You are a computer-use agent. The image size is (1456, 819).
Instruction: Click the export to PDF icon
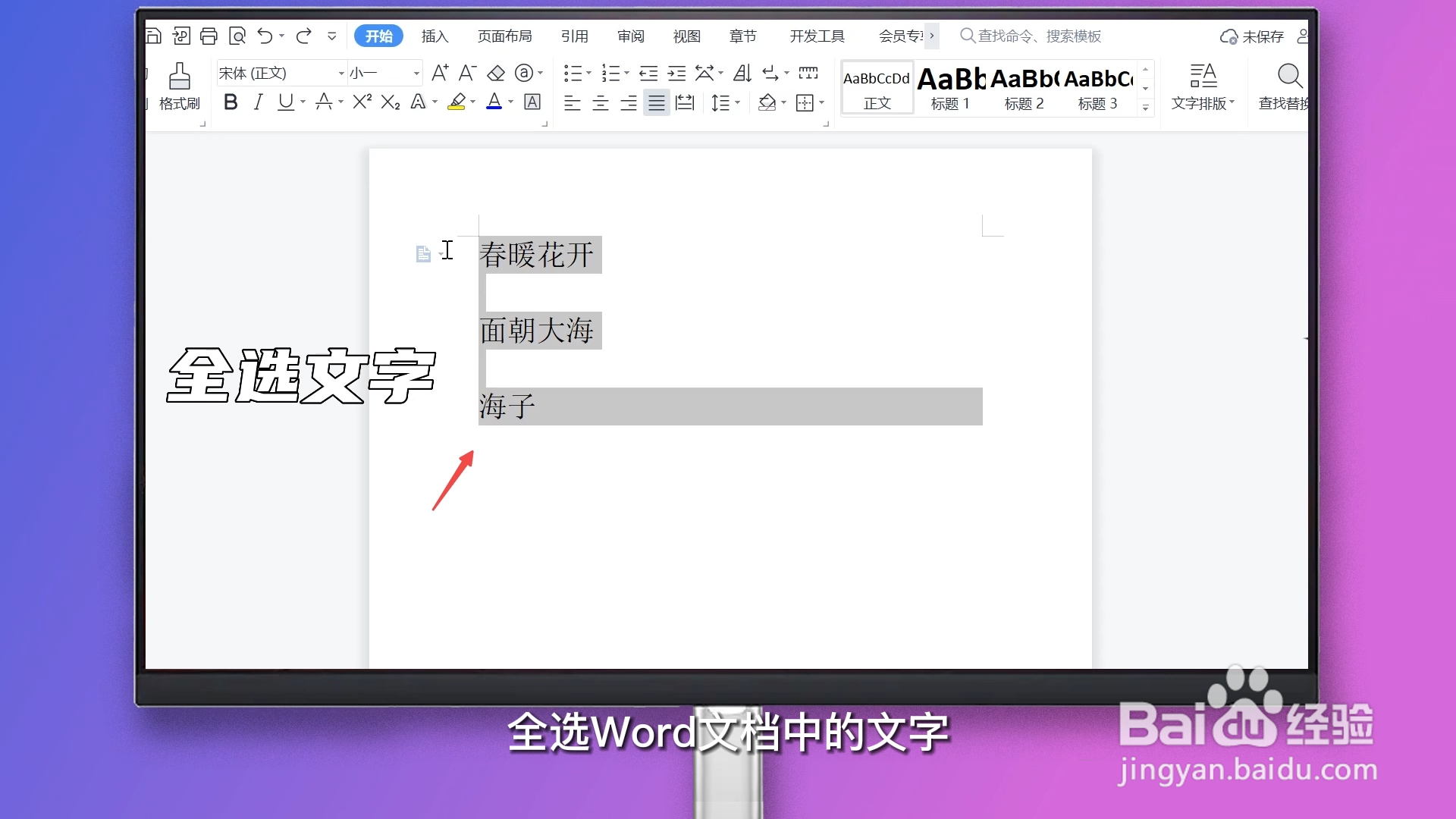point(181,36)
